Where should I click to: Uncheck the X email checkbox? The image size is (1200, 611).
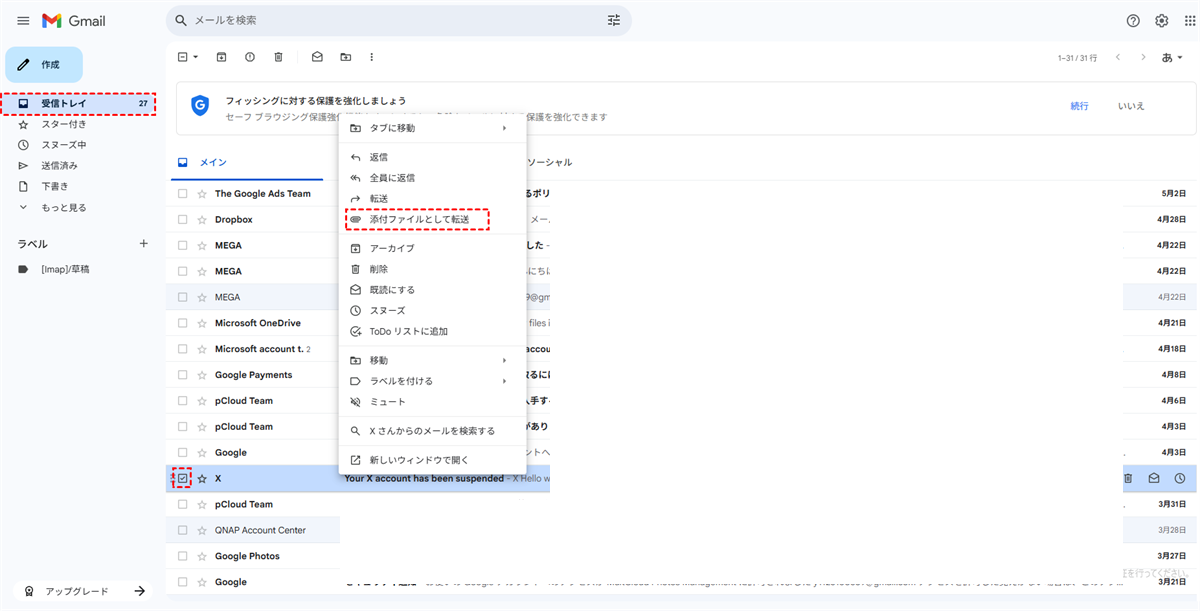182,479
